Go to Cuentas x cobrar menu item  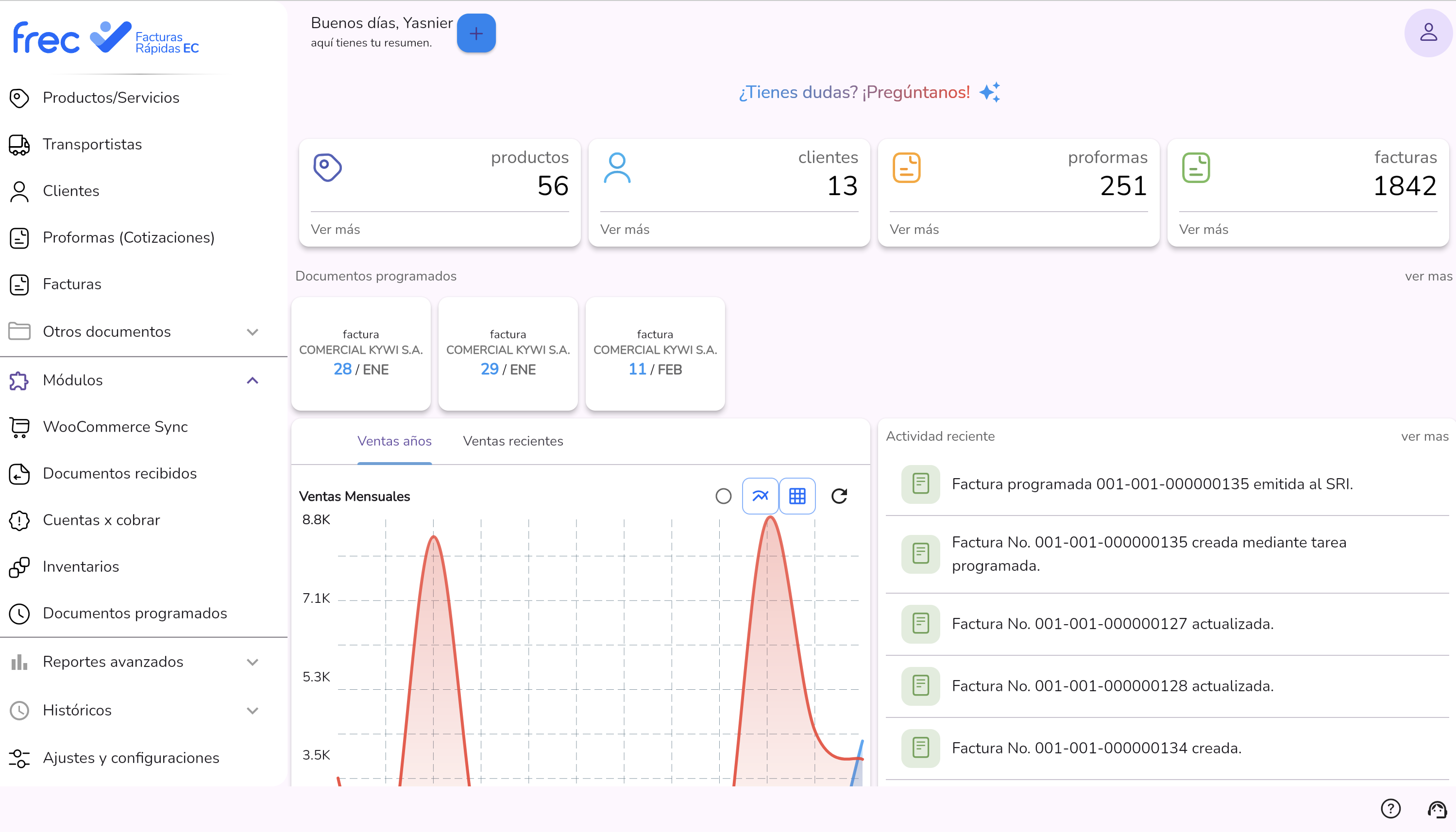click(143, 520)
